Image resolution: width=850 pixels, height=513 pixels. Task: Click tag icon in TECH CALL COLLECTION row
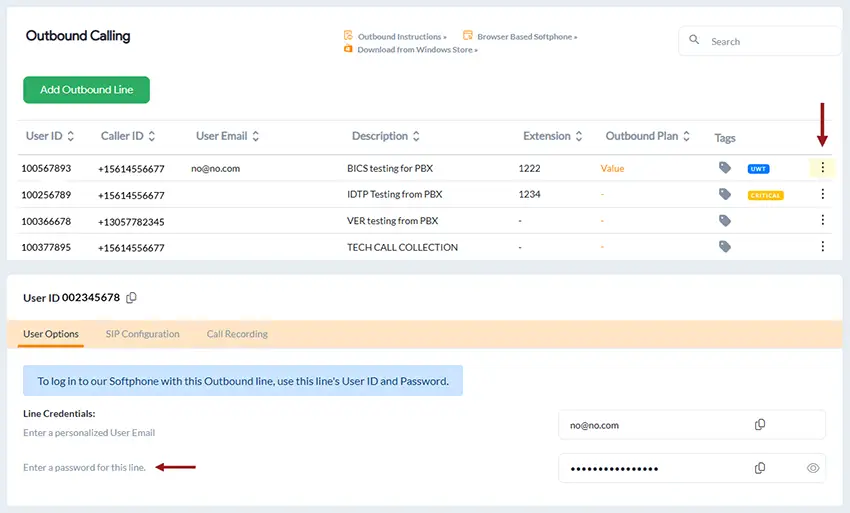click(725, 247)
